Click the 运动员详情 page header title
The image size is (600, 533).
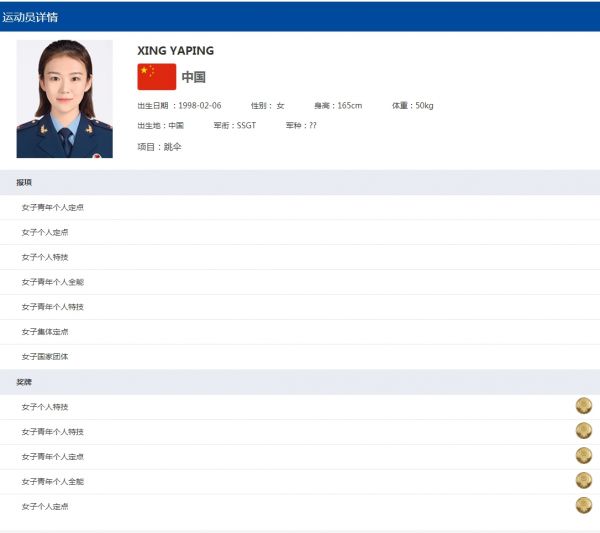pyautogui.click(x=30, y=17)
